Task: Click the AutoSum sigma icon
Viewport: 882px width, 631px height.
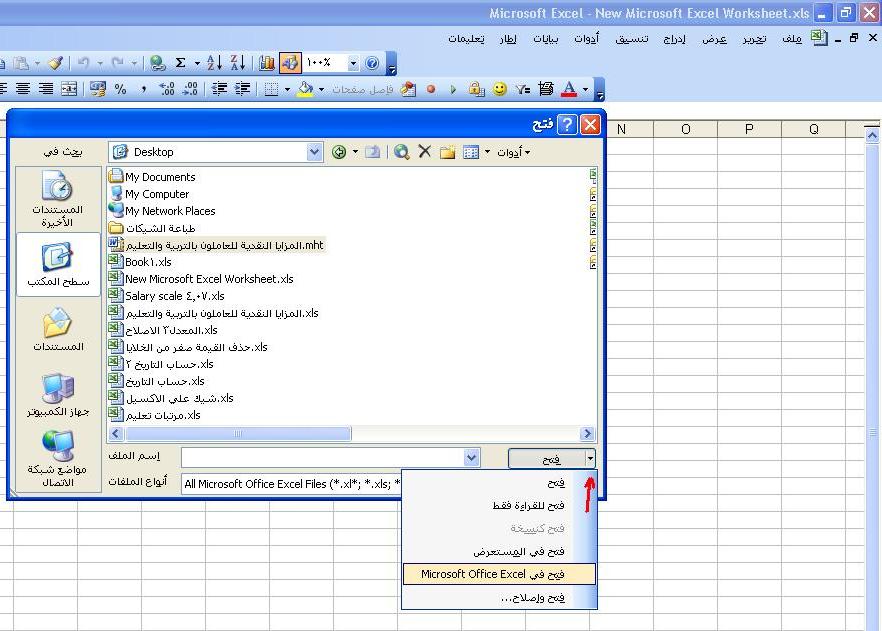Action: click(181, 63)
